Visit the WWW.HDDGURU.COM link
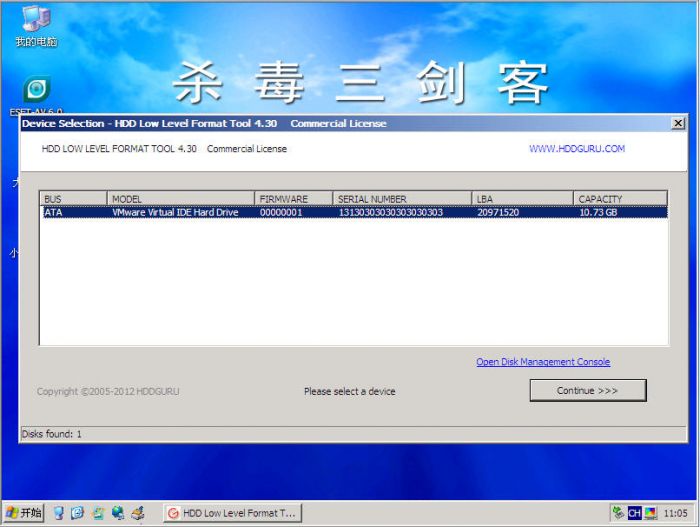700x527 pixels. click(577, 149)
